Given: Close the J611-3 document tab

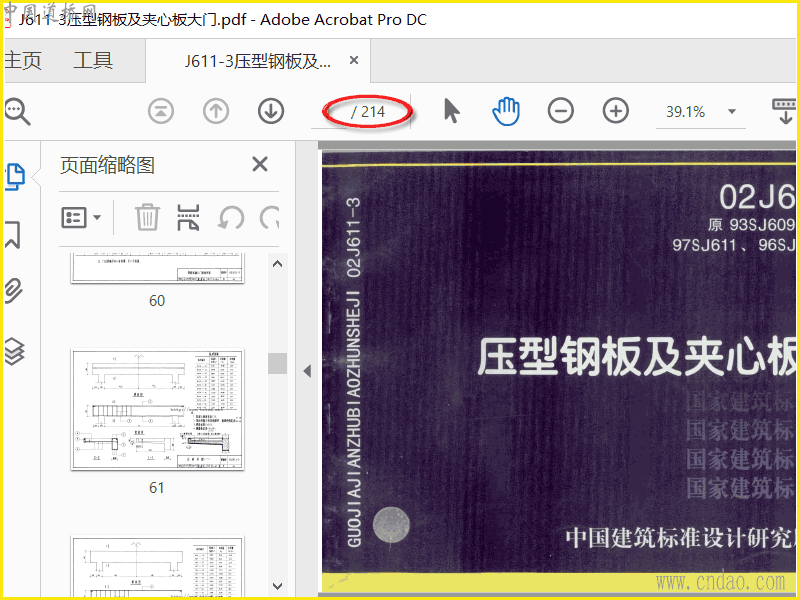Looking at the screenshot, I should tap(354, 60).
